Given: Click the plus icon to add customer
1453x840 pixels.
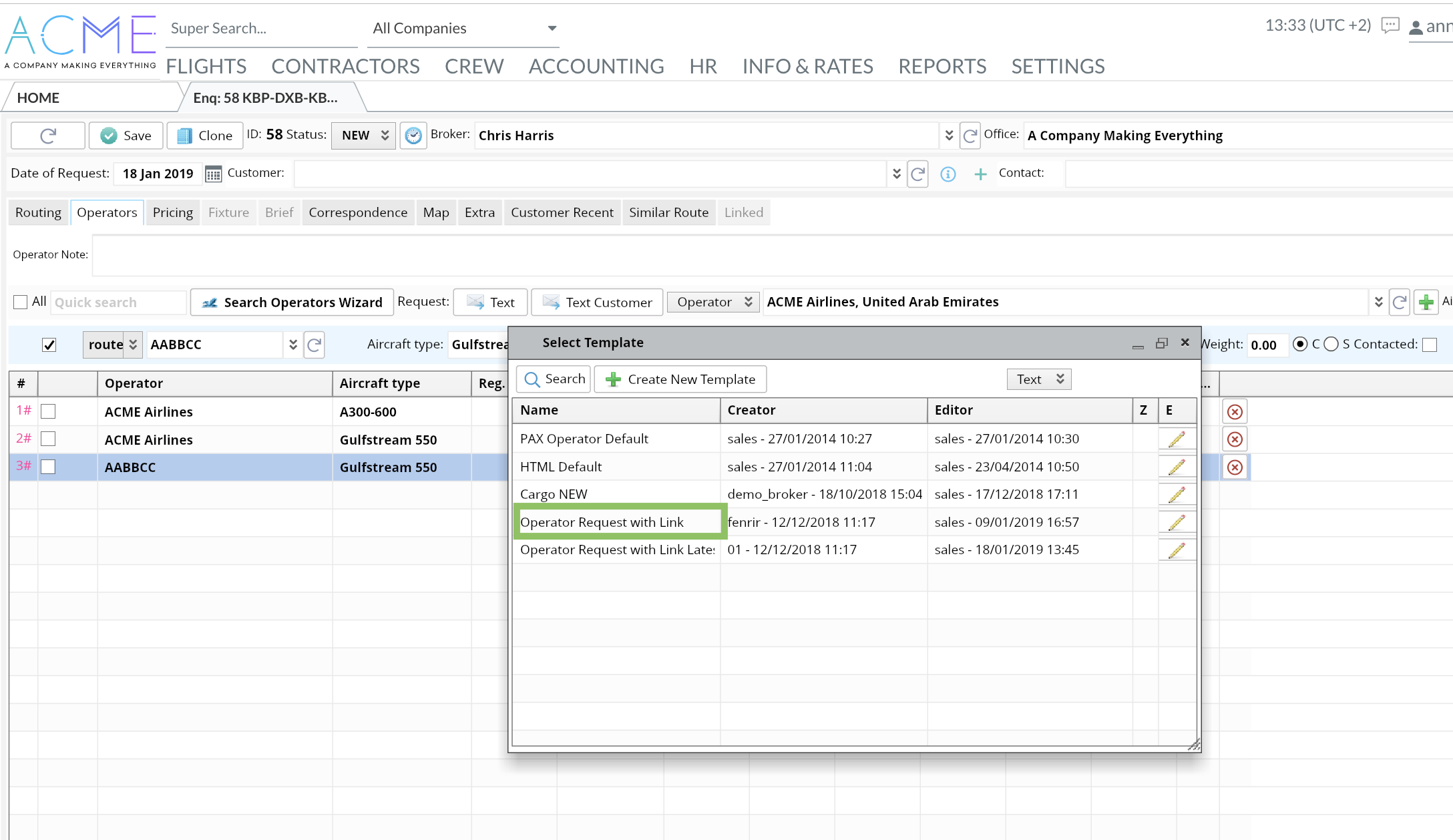Looking at the screenshot, I should coord(980,174).
